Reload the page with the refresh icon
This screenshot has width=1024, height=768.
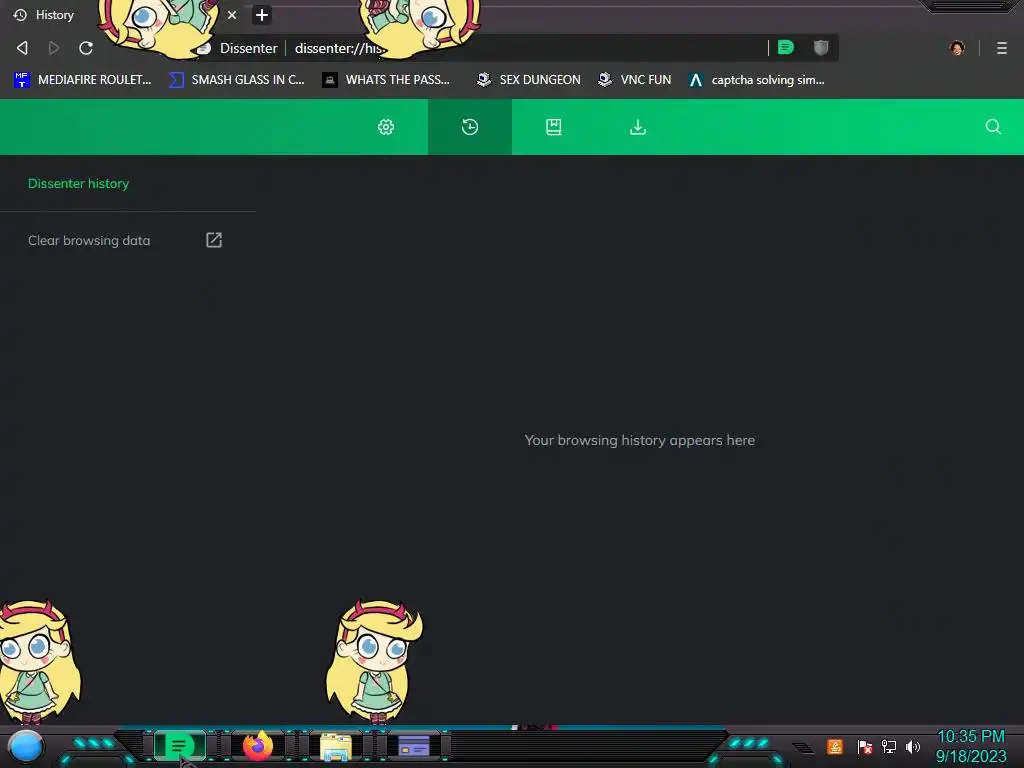(86, 48)
